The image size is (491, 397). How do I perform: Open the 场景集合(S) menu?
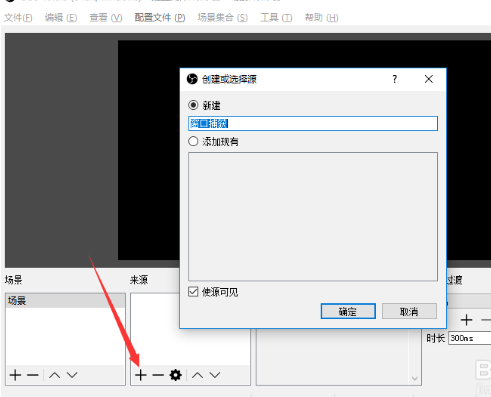[223, 17]
